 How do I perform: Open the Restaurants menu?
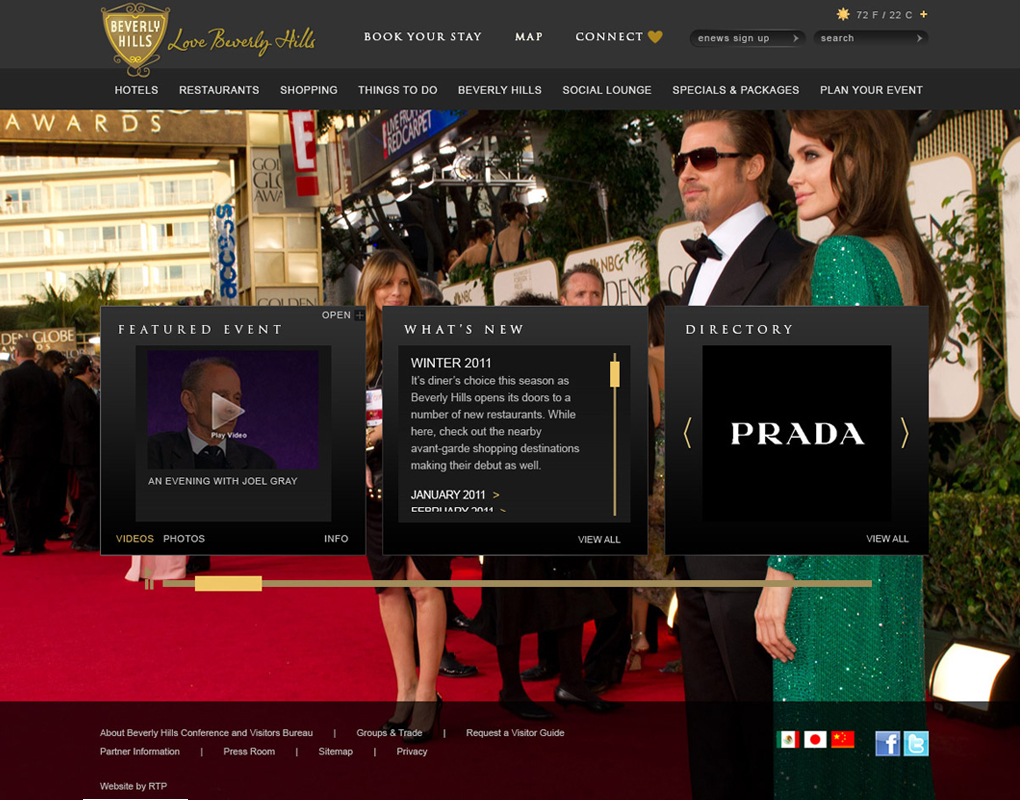click(x=219, y=90)
